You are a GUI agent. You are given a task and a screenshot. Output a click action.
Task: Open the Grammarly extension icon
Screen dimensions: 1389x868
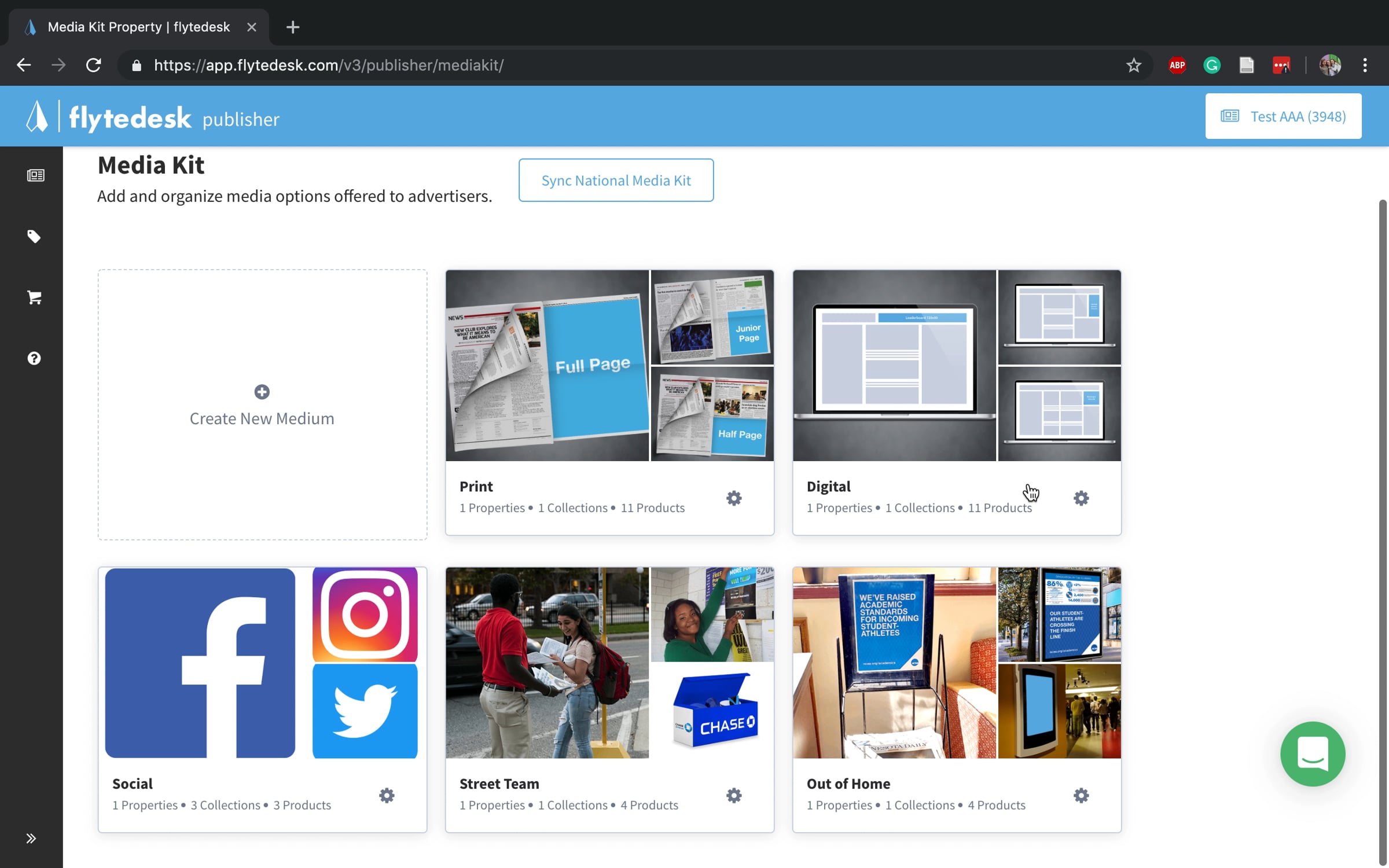click(1211, 65)
